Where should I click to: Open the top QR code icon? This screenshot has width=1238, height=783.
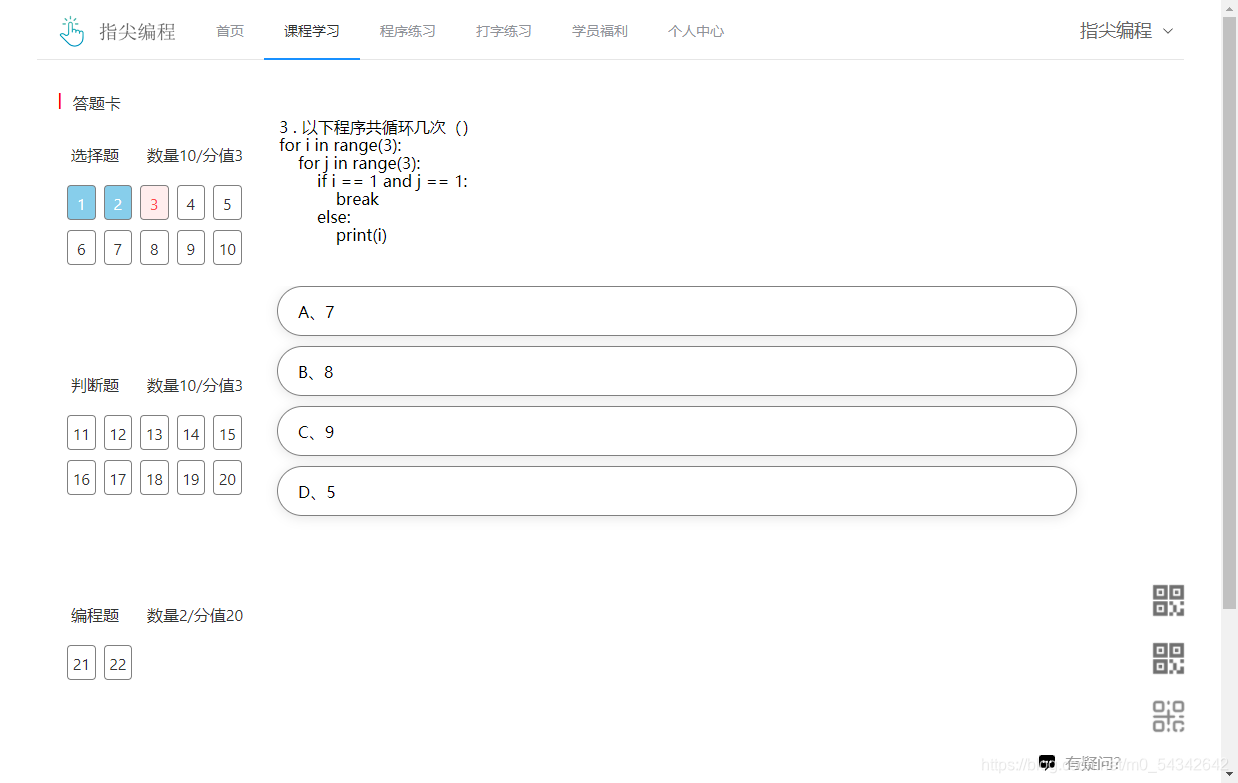(x=1168, y=601)
